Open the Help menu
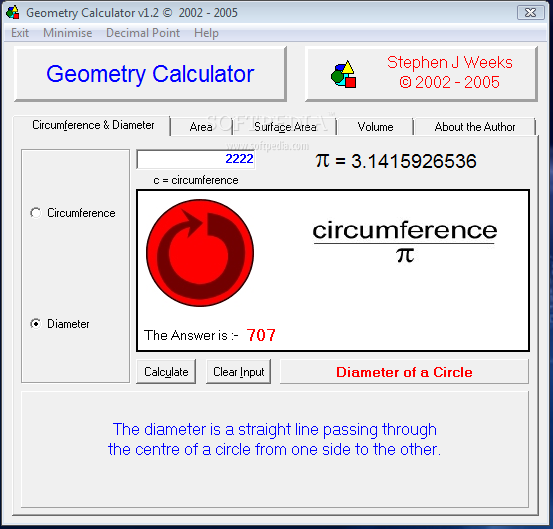 pos(206,33)
